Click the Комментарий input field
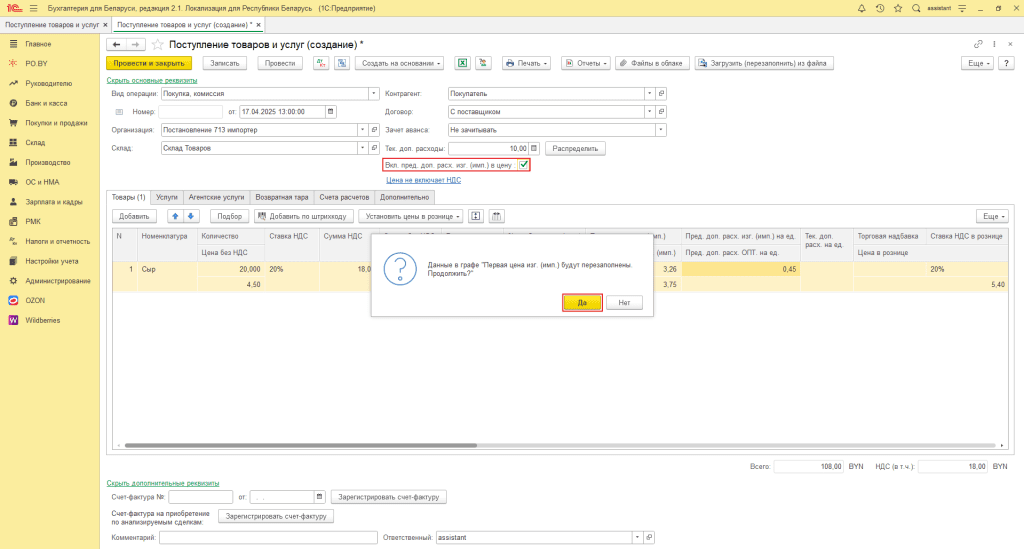This screenshot has height=549, width=1024. pyautogui.click(x=268, y=537)
